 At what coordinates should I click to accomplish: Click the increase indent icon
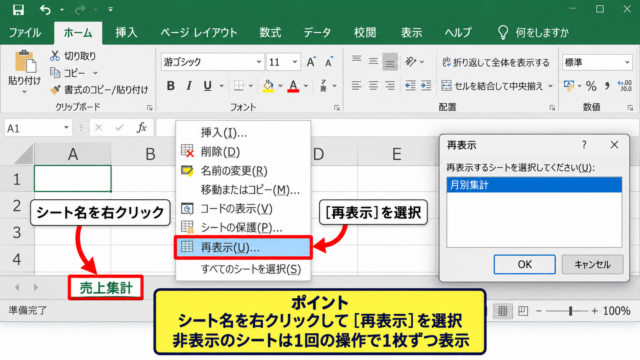pos(426,86)
